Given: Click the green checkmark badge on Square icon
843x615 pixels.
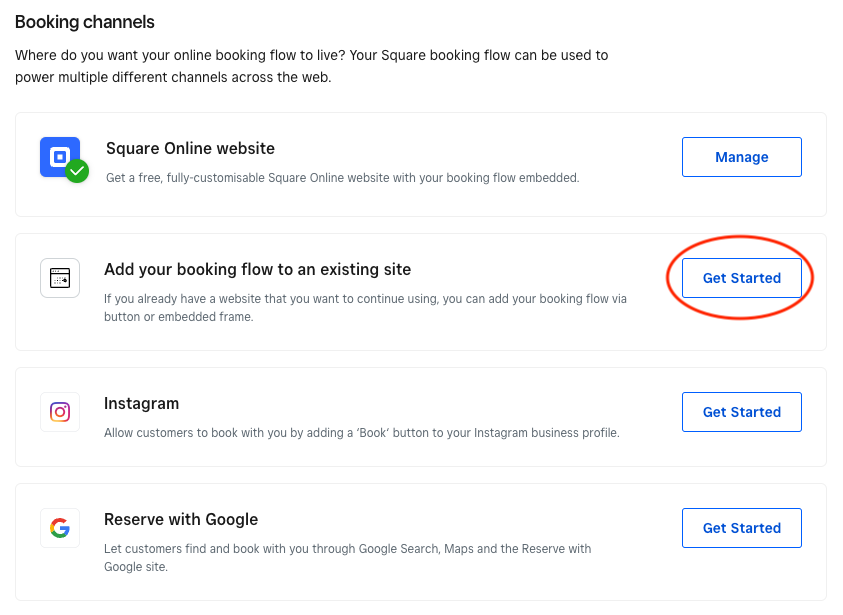Looking at the screenshot, I should [77, 171].
